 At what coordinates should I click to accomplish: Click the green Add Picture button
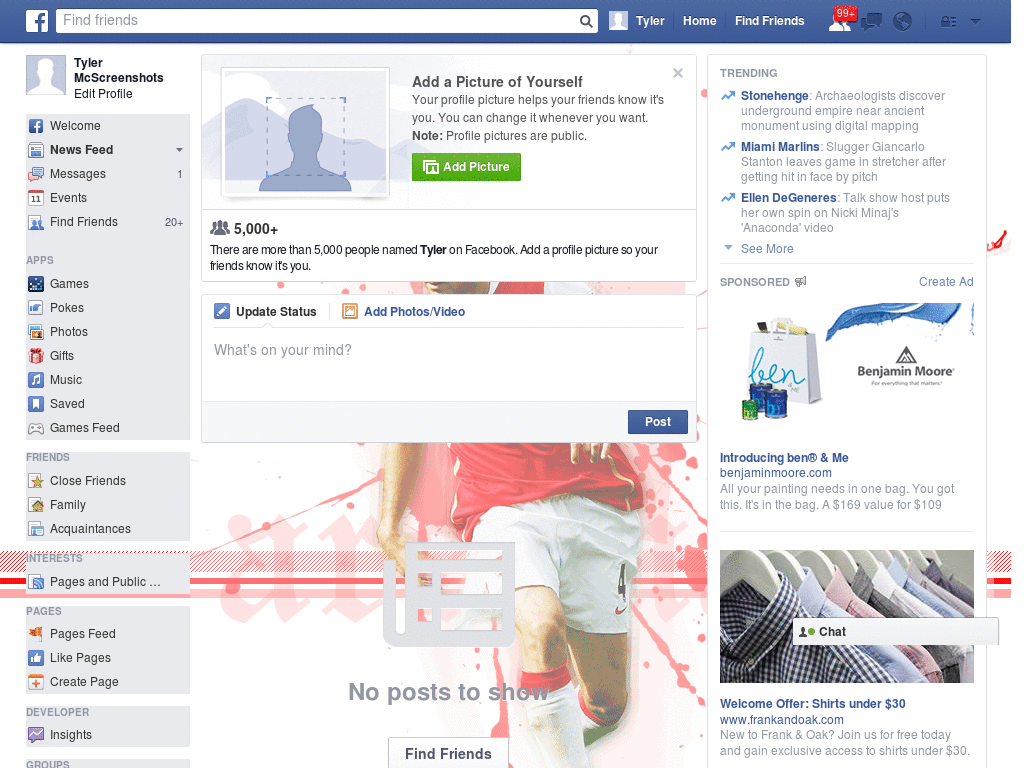(x=466, y=167)
